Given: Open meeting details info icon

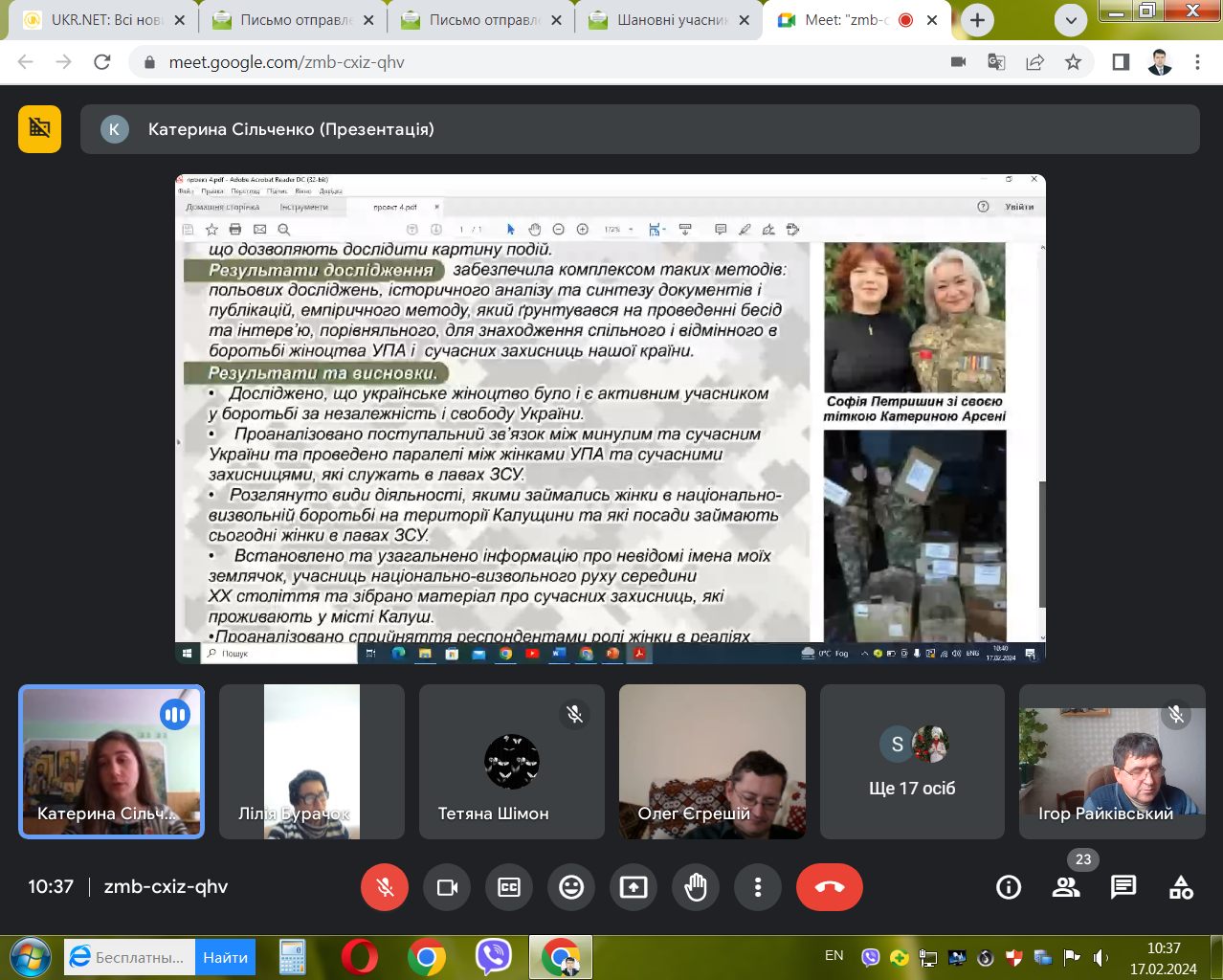Looking at the screenshot, I should (x=1009, y=887).
